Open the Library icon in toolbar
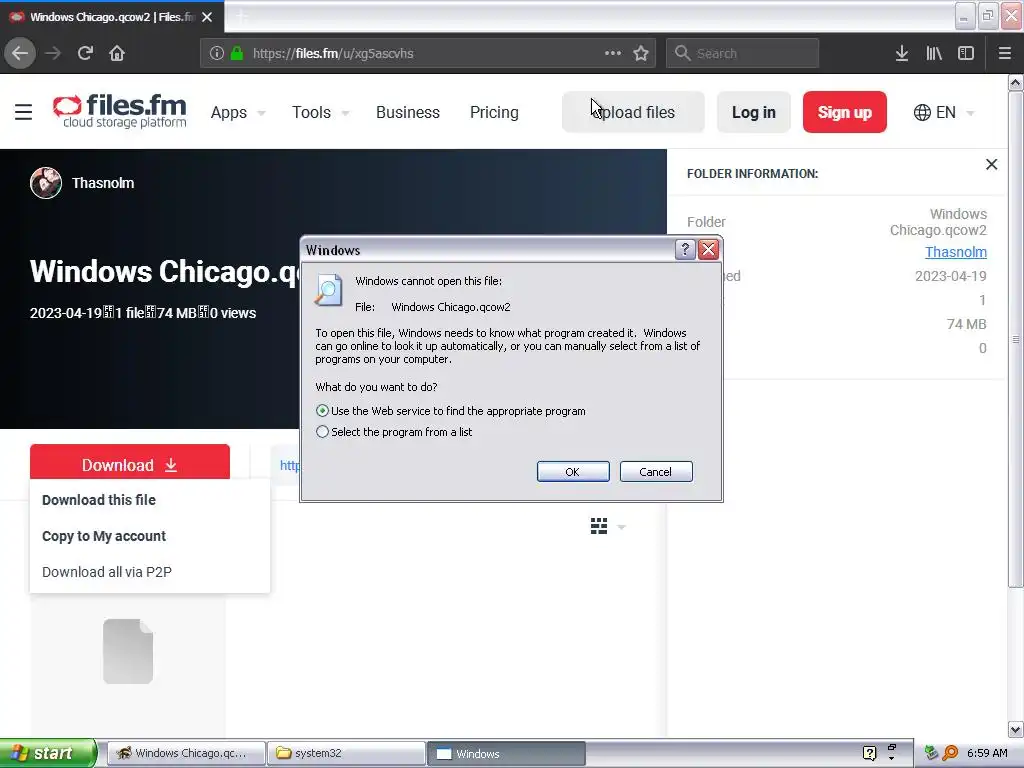 (934, 53)
